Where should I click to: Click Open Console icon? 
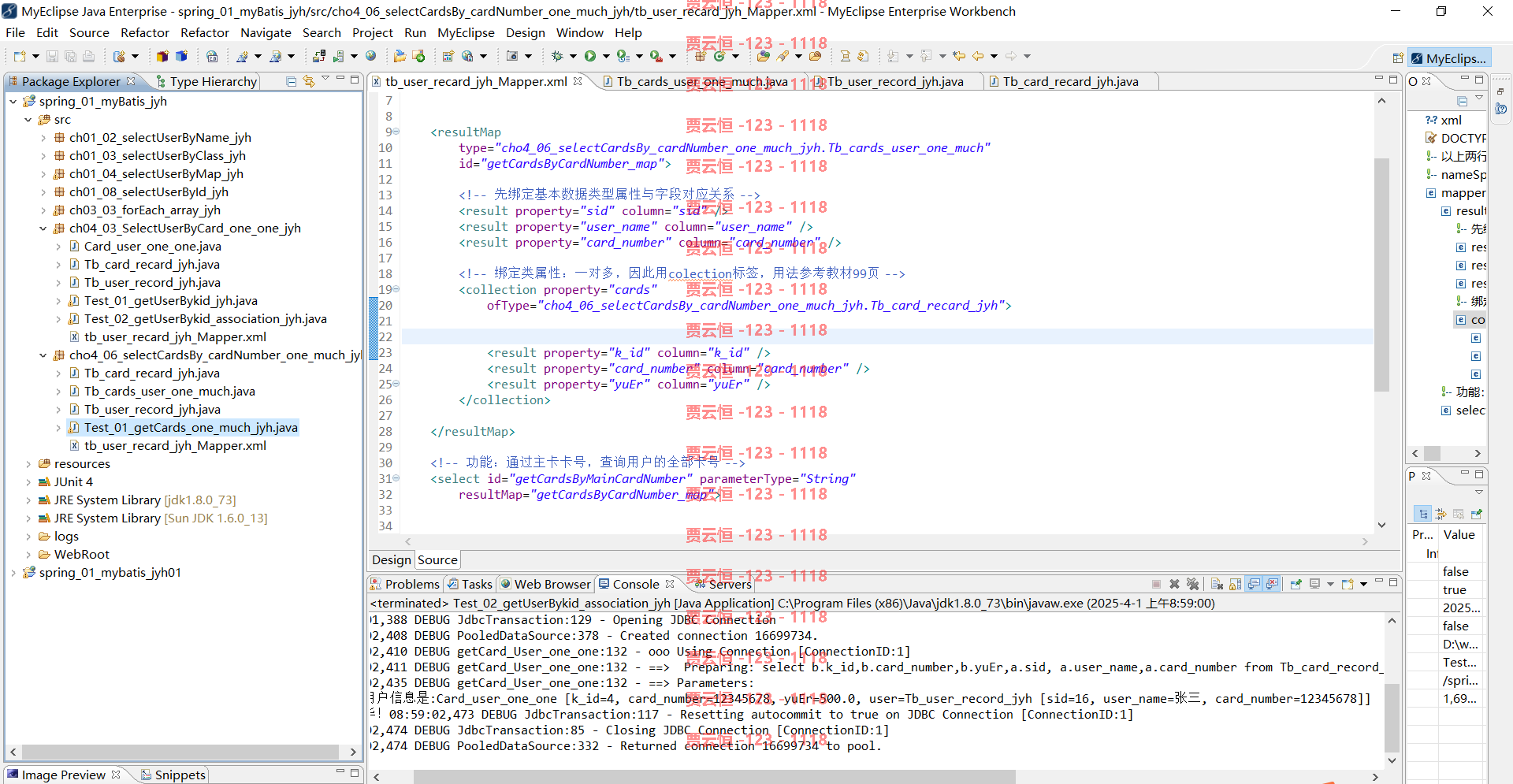click(x=1348, y=584)
